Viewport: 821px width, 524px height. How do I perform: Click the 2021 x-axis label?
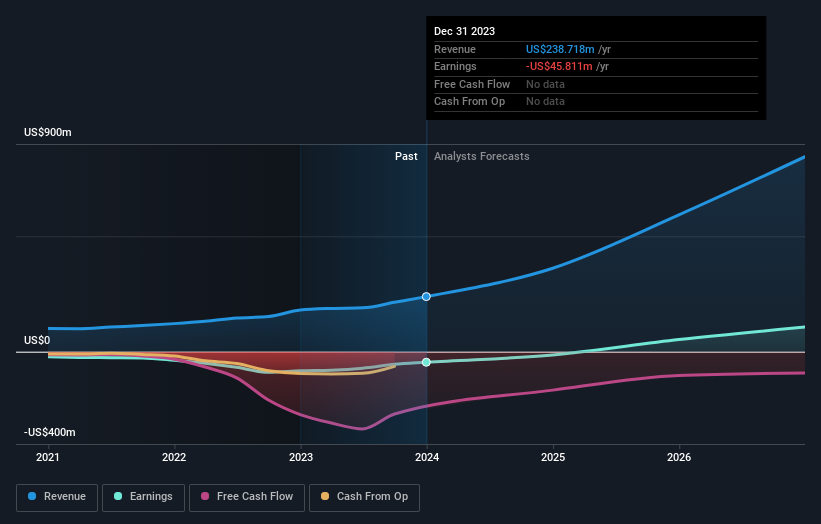tap(48, 457)
